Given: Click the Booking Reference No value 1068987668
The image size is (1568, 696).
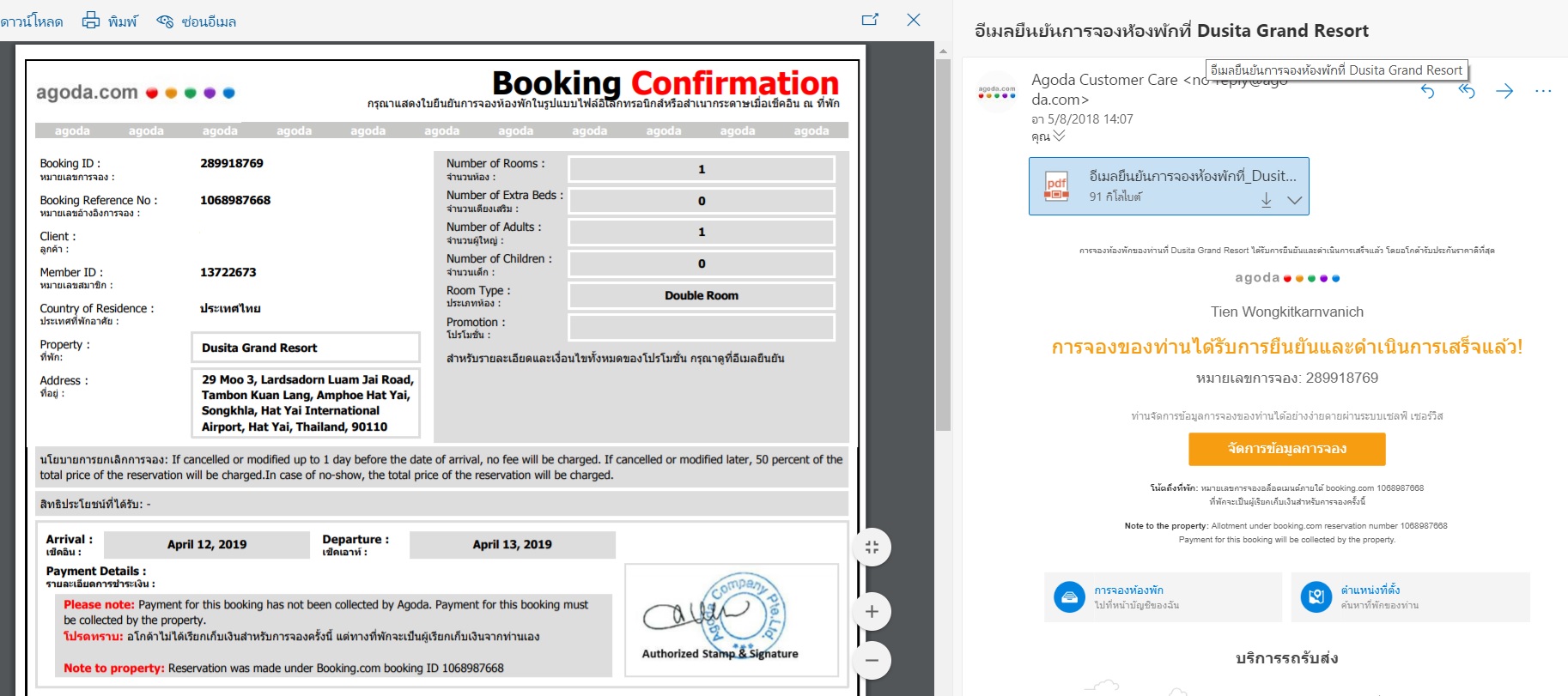Looking at the screenshot, I should coord(235,200).
